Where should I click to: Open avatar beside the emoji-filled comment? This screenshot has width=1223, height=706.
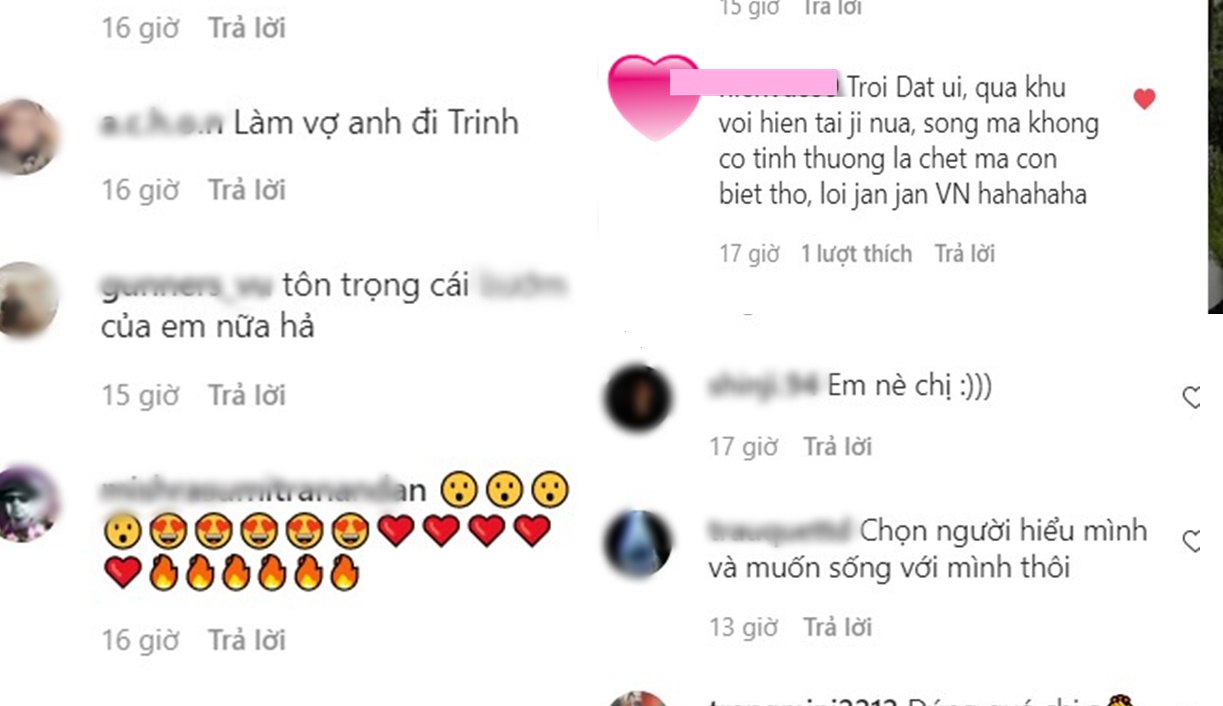(25, 505)
